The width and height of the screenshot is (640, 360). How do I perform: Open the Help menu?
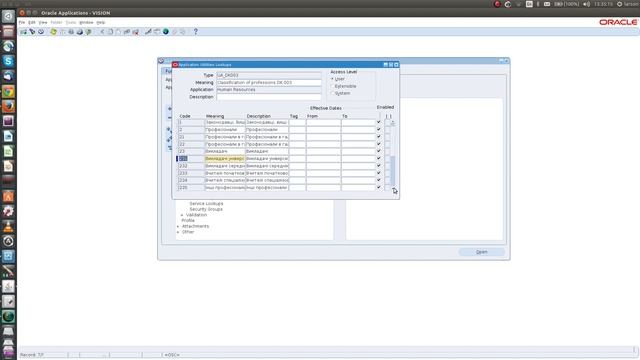click(x=101, y=22)
